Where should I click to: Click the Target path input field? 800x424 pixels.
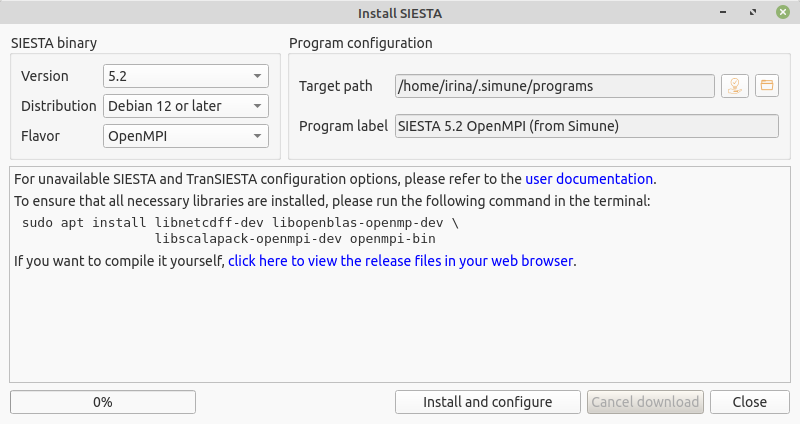(555, 86)
